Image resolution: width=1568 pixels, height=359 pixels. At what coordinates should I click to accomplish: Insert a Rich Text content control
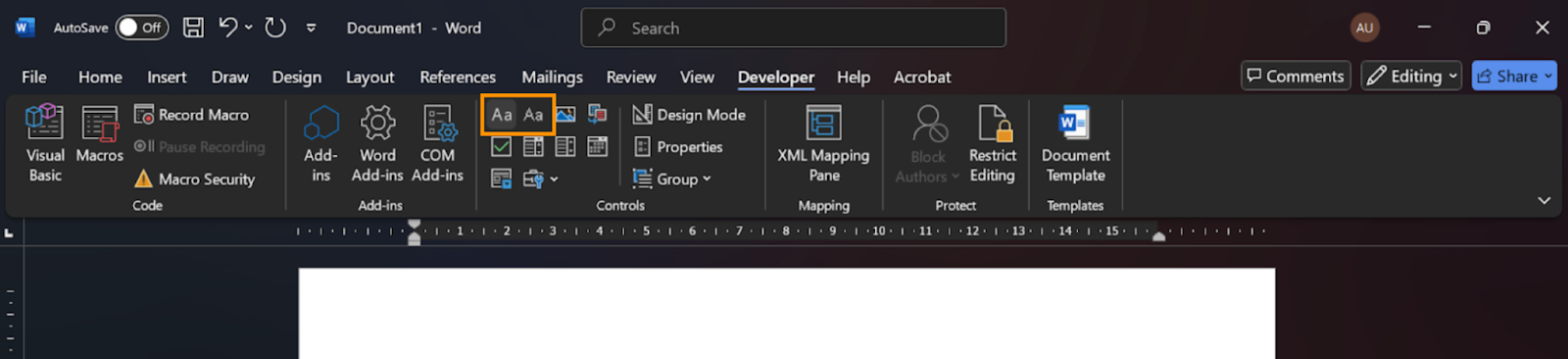point(502,115)
